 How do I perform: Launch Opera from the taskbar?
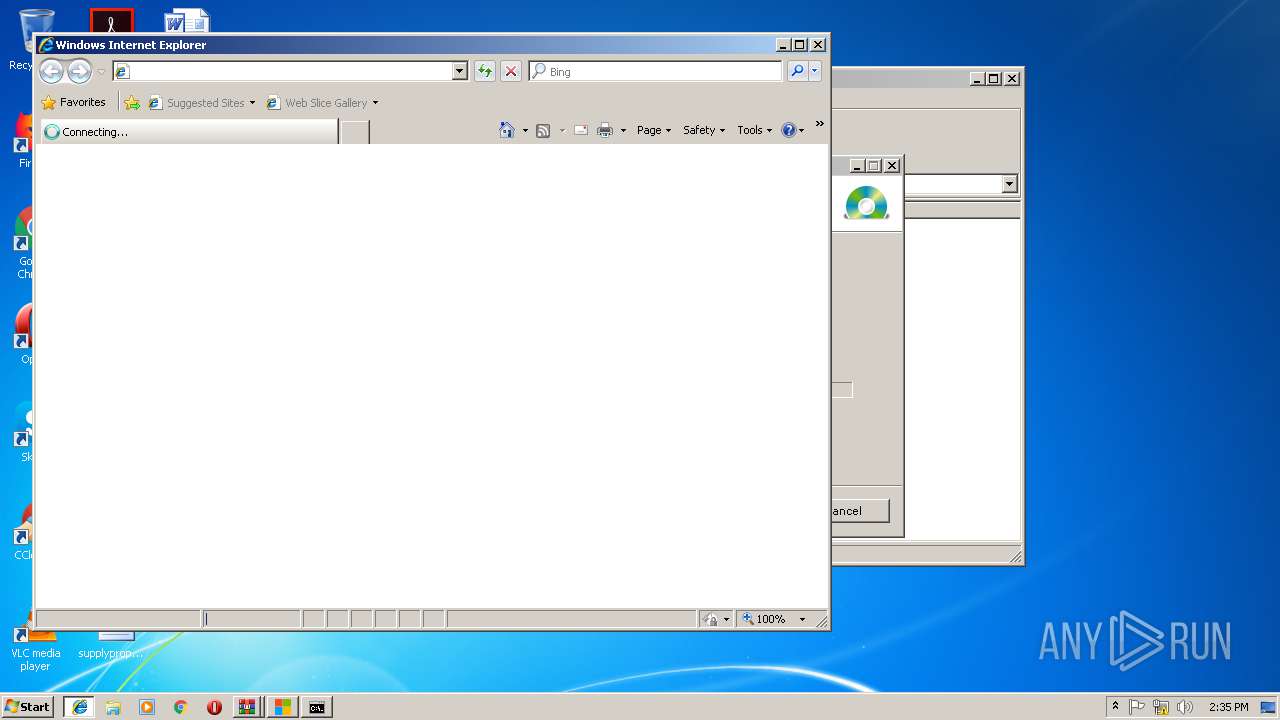pyautogui.click(x=214, y=707)
